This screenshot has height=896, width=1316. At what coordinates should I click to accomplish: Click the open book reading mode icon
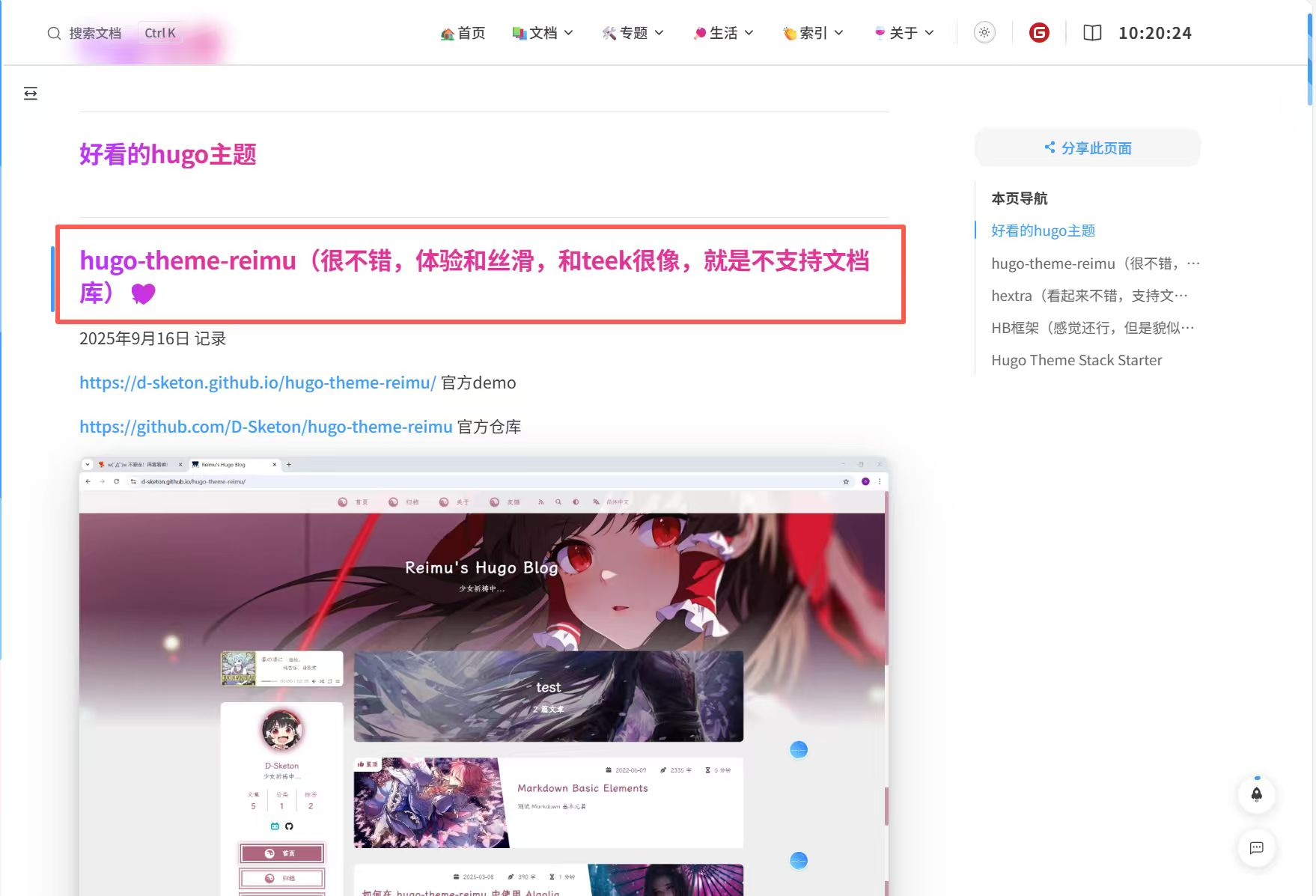[1092, 33]
